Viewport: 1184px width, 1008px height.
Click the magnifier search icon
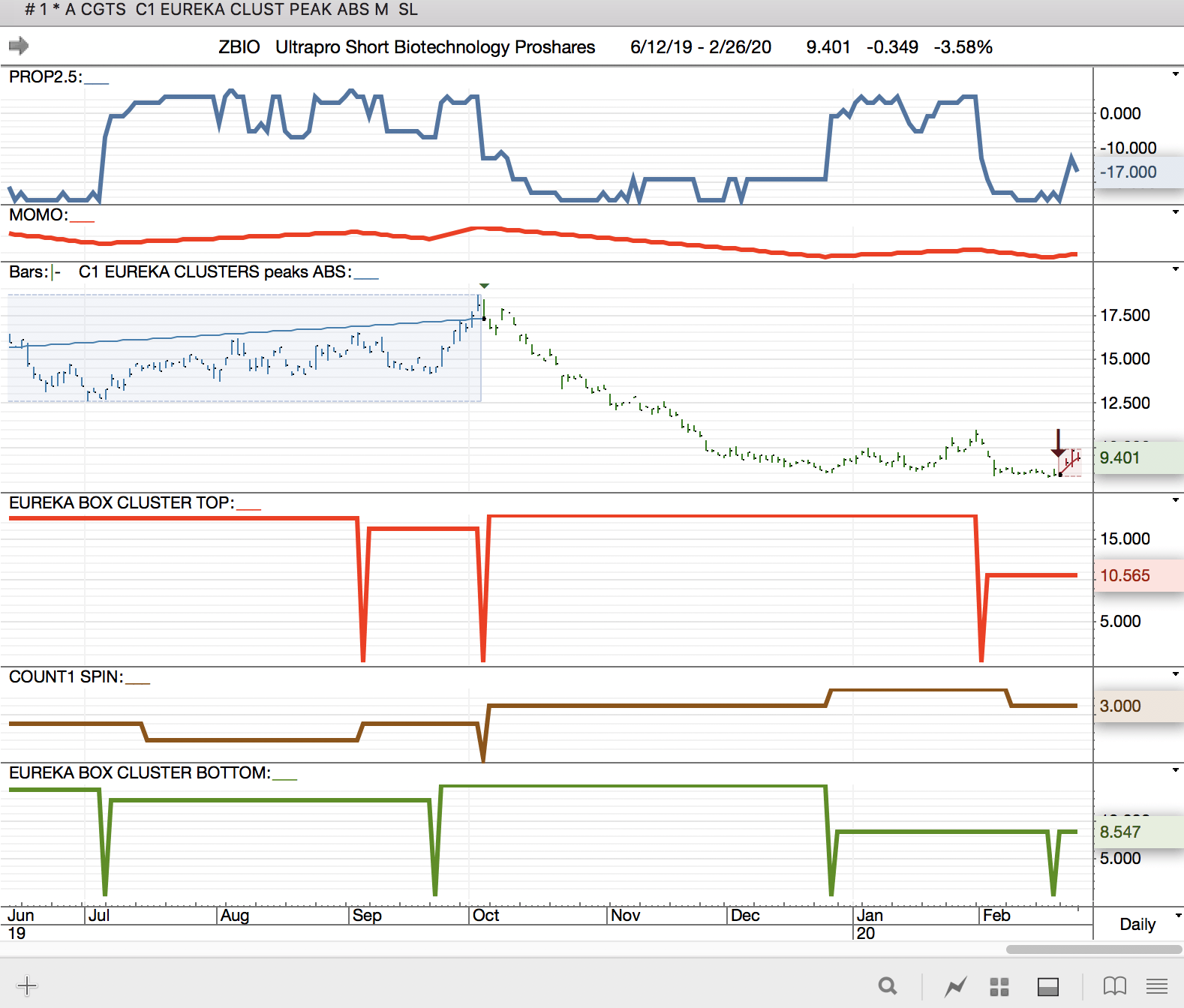click(888, 985)
